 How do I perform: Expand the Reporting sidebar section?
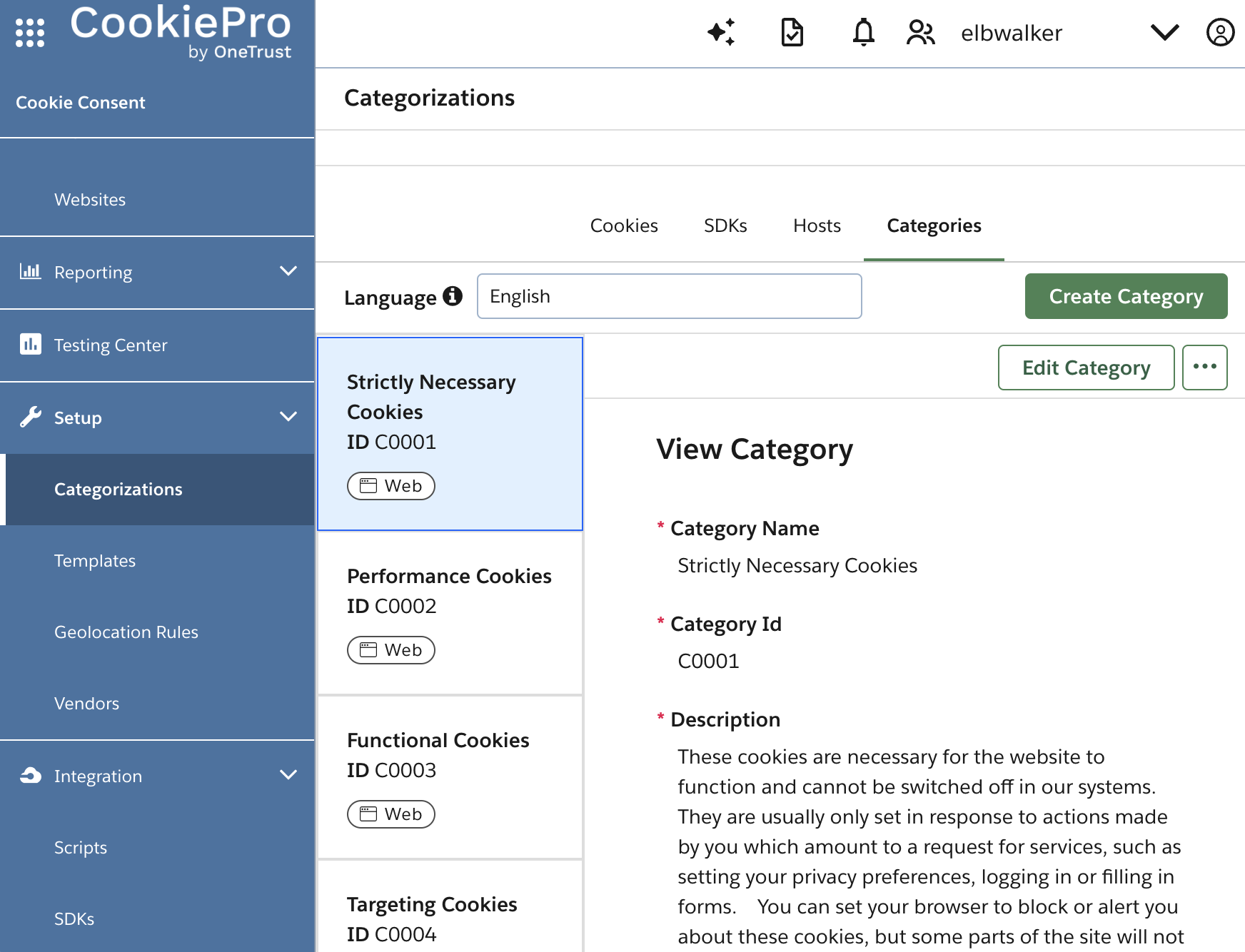[289, 271]
